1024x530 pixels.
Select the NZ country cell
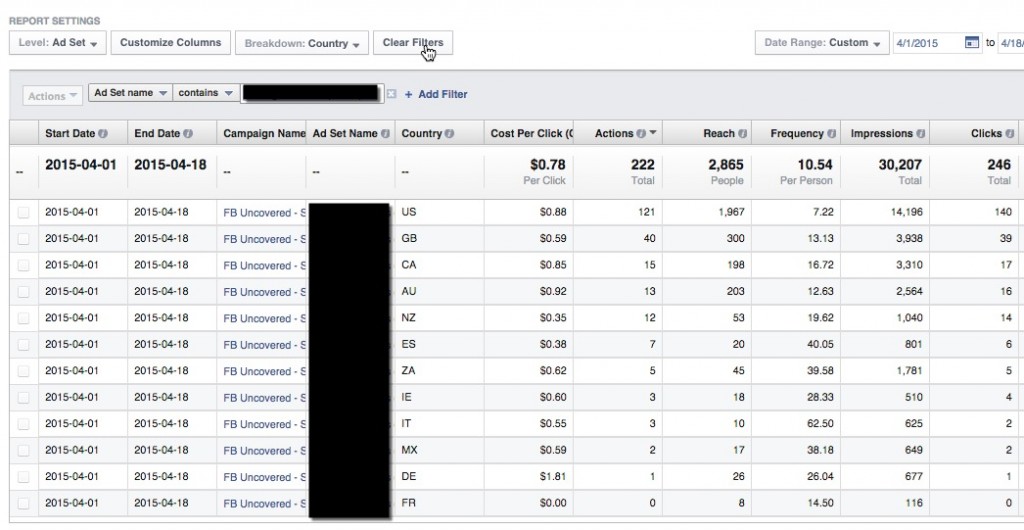click(409, 318)
